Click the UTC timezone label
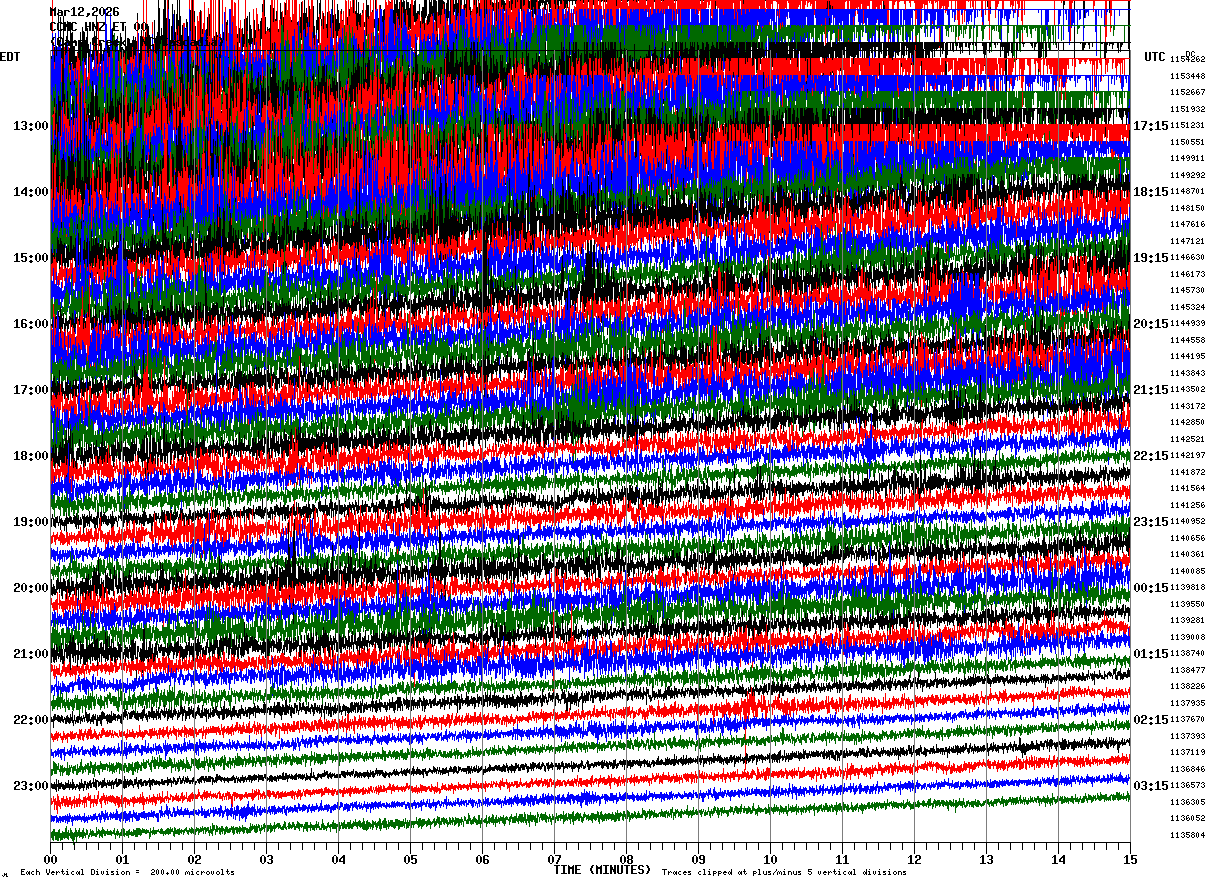The width and height of the screenshot is (1210, 886). pyautogui.click(x=1155, y=57)
